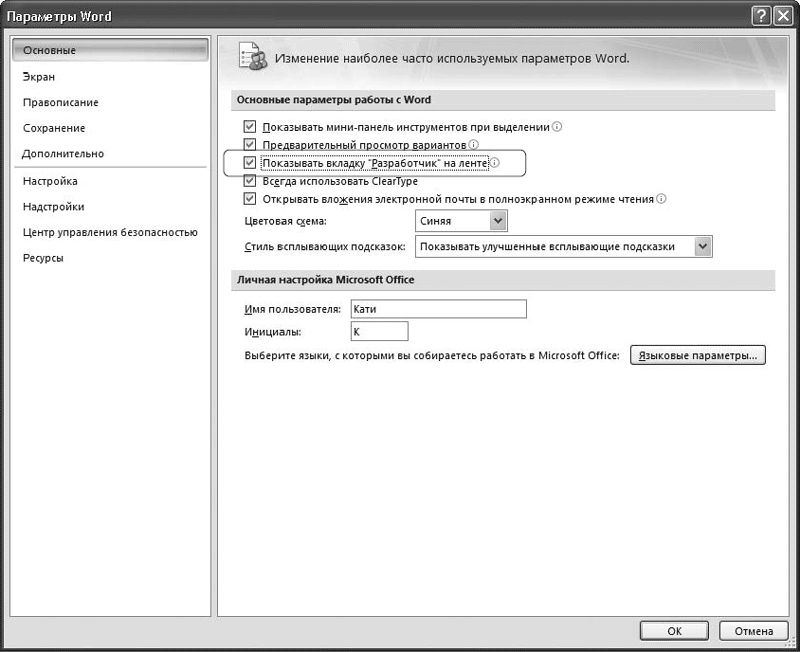Open the "Правописание" section
Image resolution: width=800 pixels, height=652 pixels.
coord(60,102)
